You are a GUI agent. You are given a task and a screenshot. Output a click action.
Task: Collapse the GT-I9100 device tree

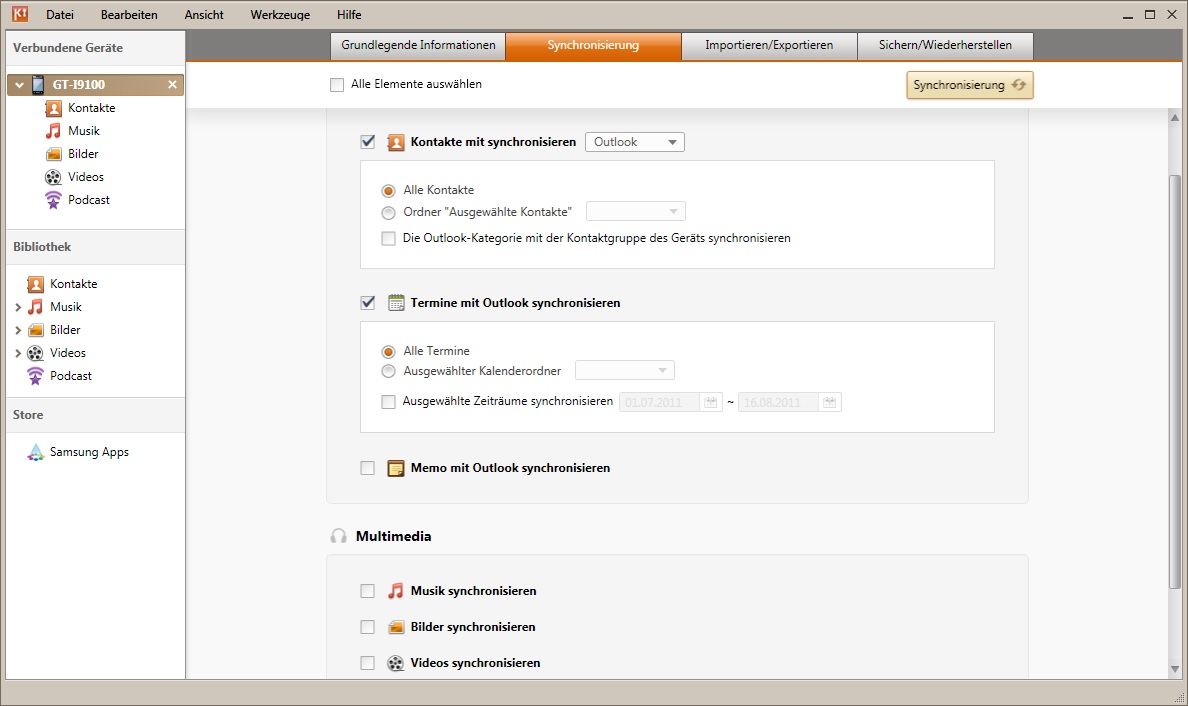(x=19, y=85)
